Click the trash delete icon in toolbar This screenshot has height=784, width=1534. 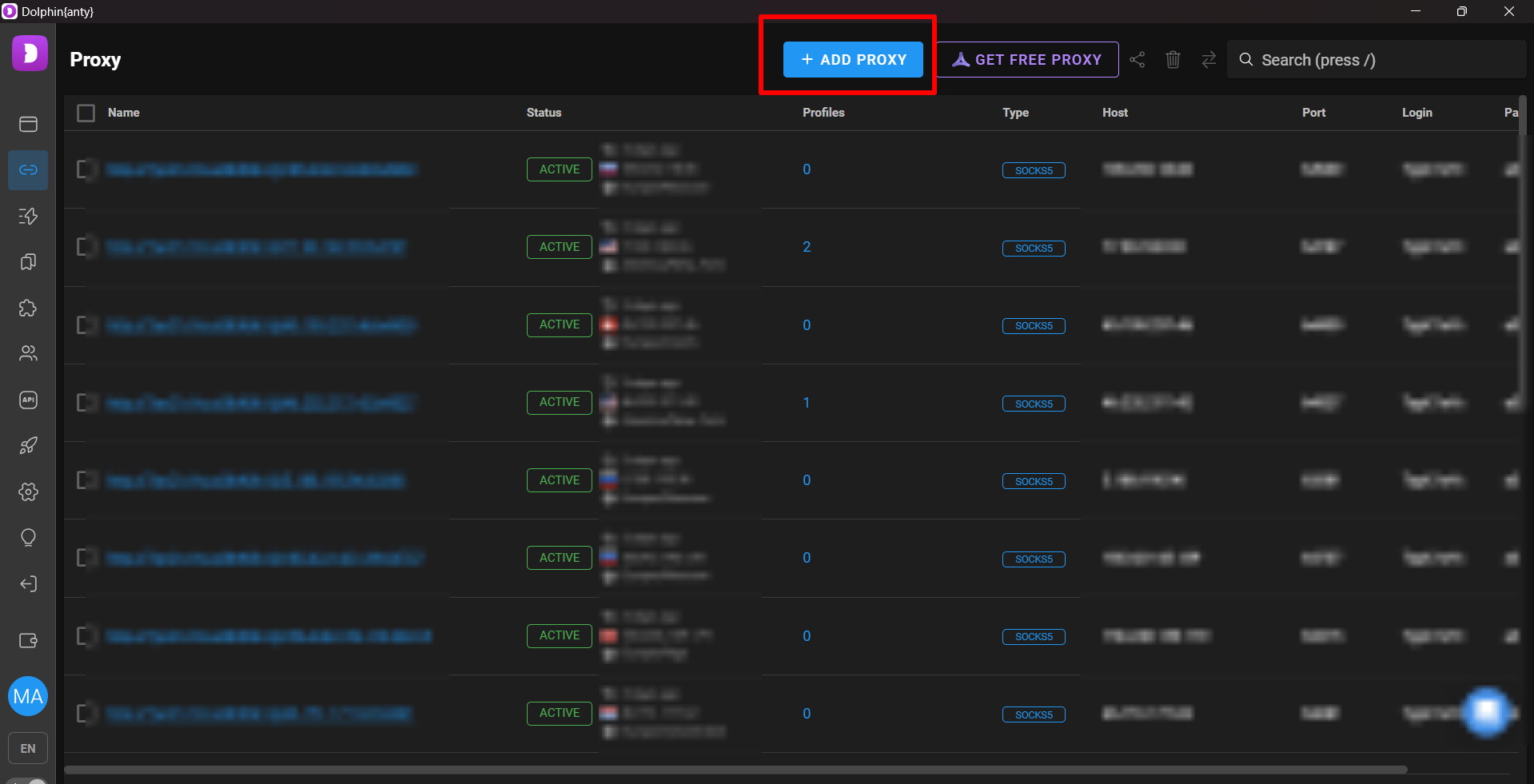1173,60
